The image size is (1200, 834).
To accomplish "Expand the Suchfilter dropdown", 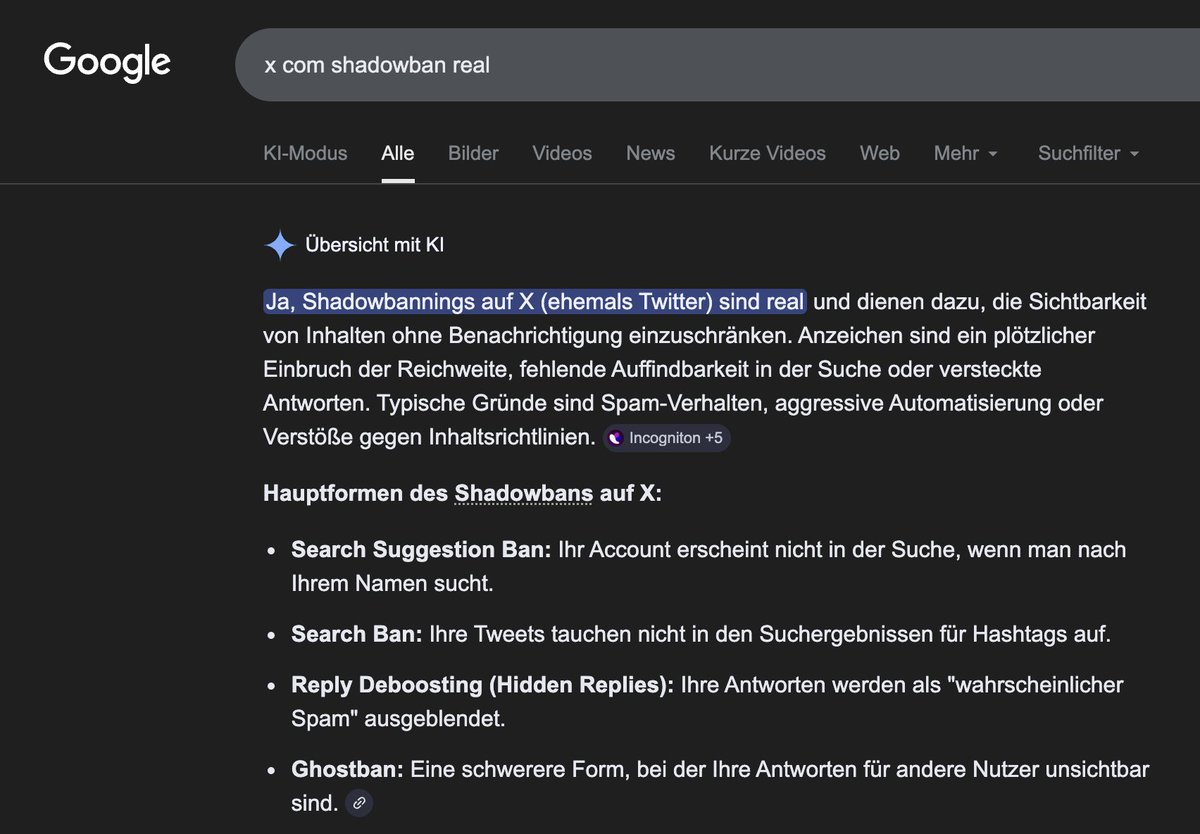I will pyautogui.click(x=1089, y=153).
